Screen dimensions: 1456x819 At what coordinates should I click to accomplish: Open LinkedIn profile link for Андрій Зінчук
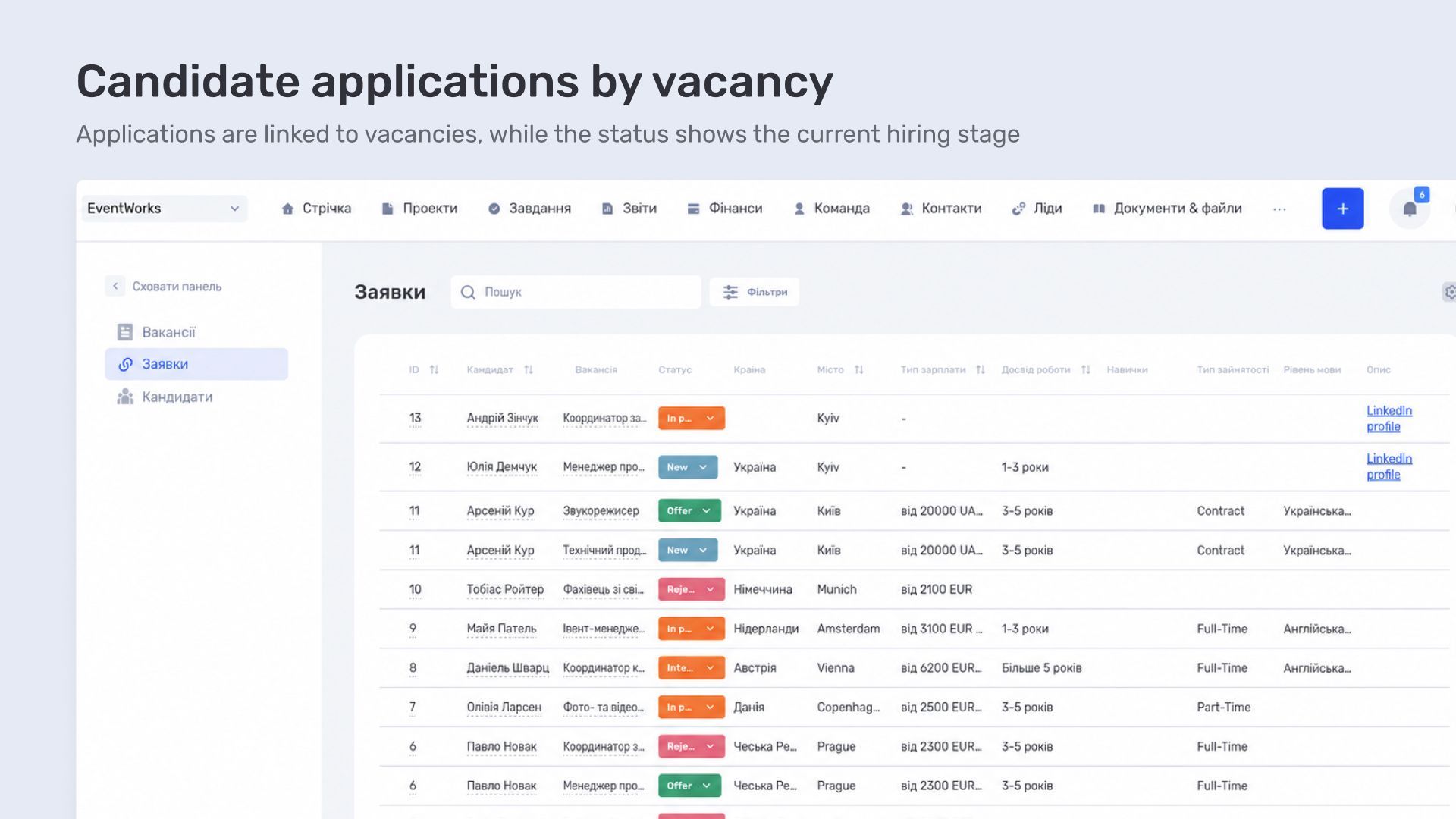(x=1389, y=419)
